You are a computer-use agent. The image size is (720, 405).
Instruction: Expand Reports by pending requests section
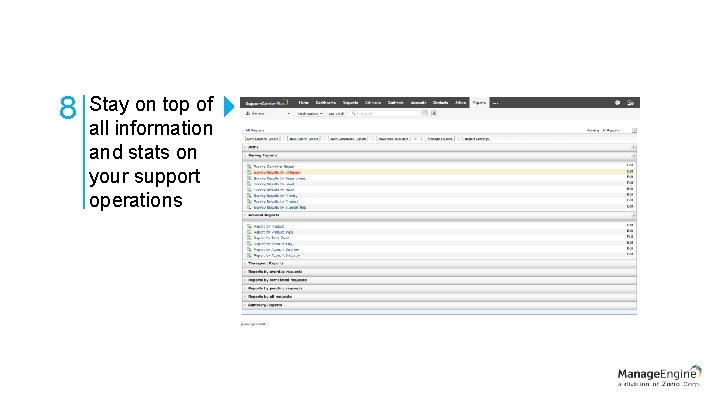coord(439,288)
